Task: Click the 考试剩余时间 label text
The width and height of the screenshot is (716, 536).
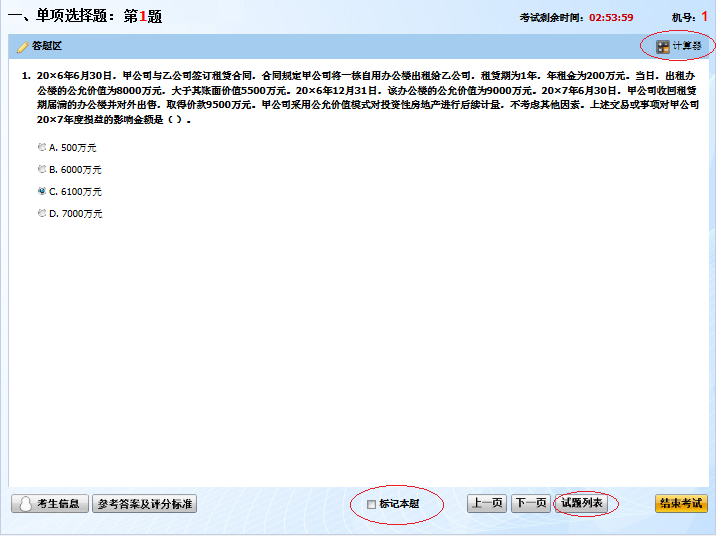Action: click(x=552, y=17)
